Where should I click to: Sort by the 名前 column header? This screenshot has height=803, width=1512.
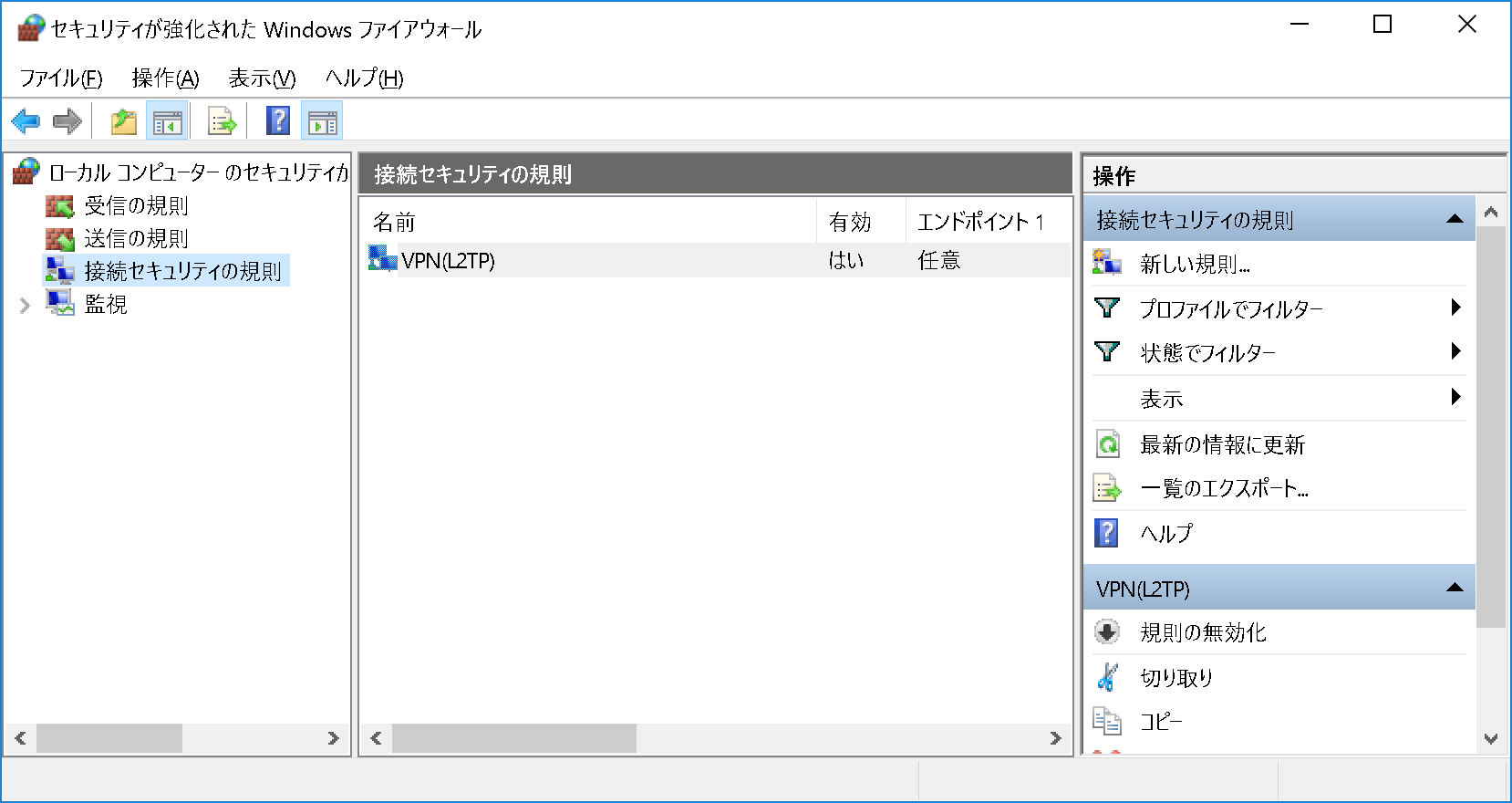point(588,222)
